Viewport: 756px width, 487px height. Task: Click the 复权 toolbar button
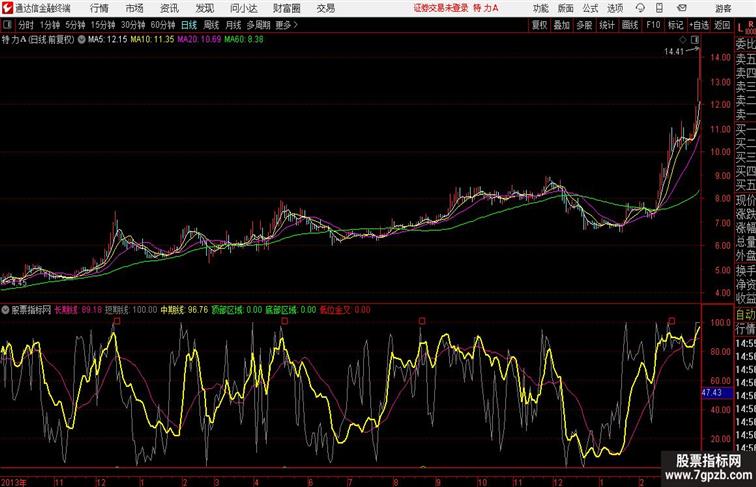pyautogui.click(x=539, y=25)
